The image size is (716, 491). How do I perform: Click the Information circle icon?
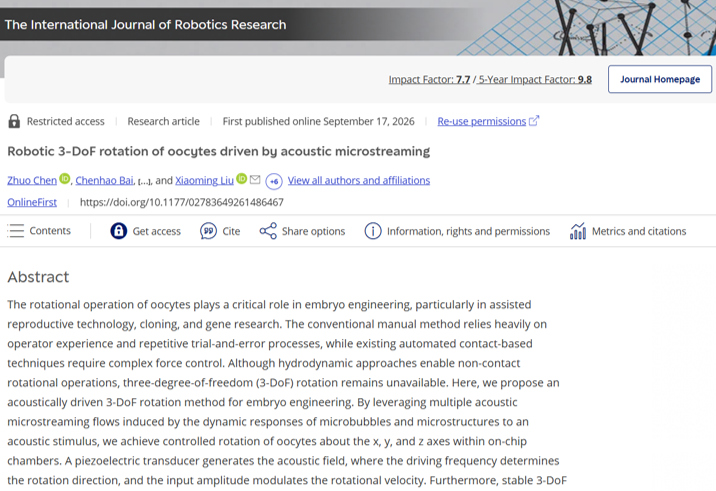[x=373, y=231]
